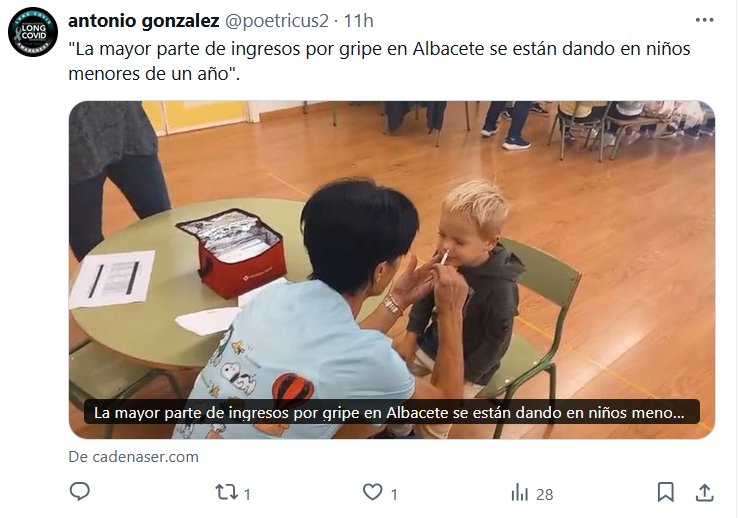
Task: Click the red cooler bag in the image
Action: 232,252
